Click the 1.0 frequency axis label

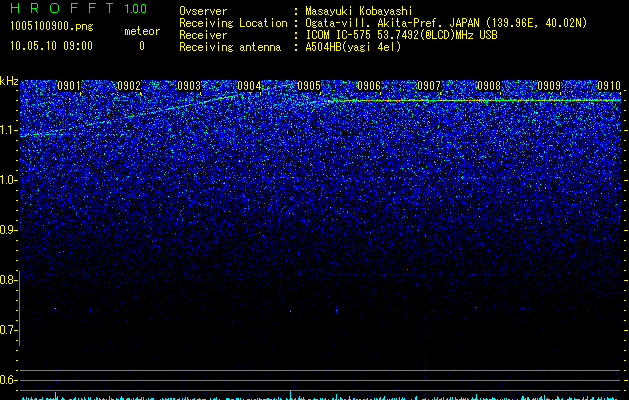click(x=7, y=180)
